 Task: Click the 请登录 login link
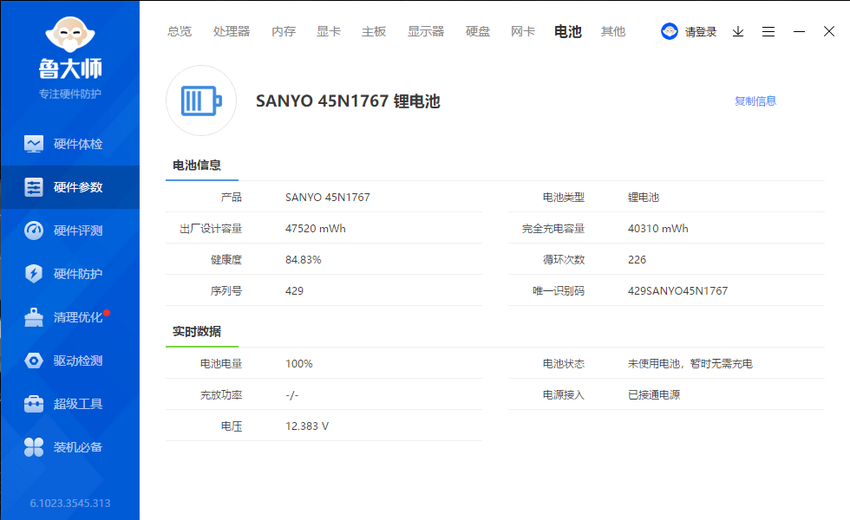pyautogui.click(x=700, y=32)
